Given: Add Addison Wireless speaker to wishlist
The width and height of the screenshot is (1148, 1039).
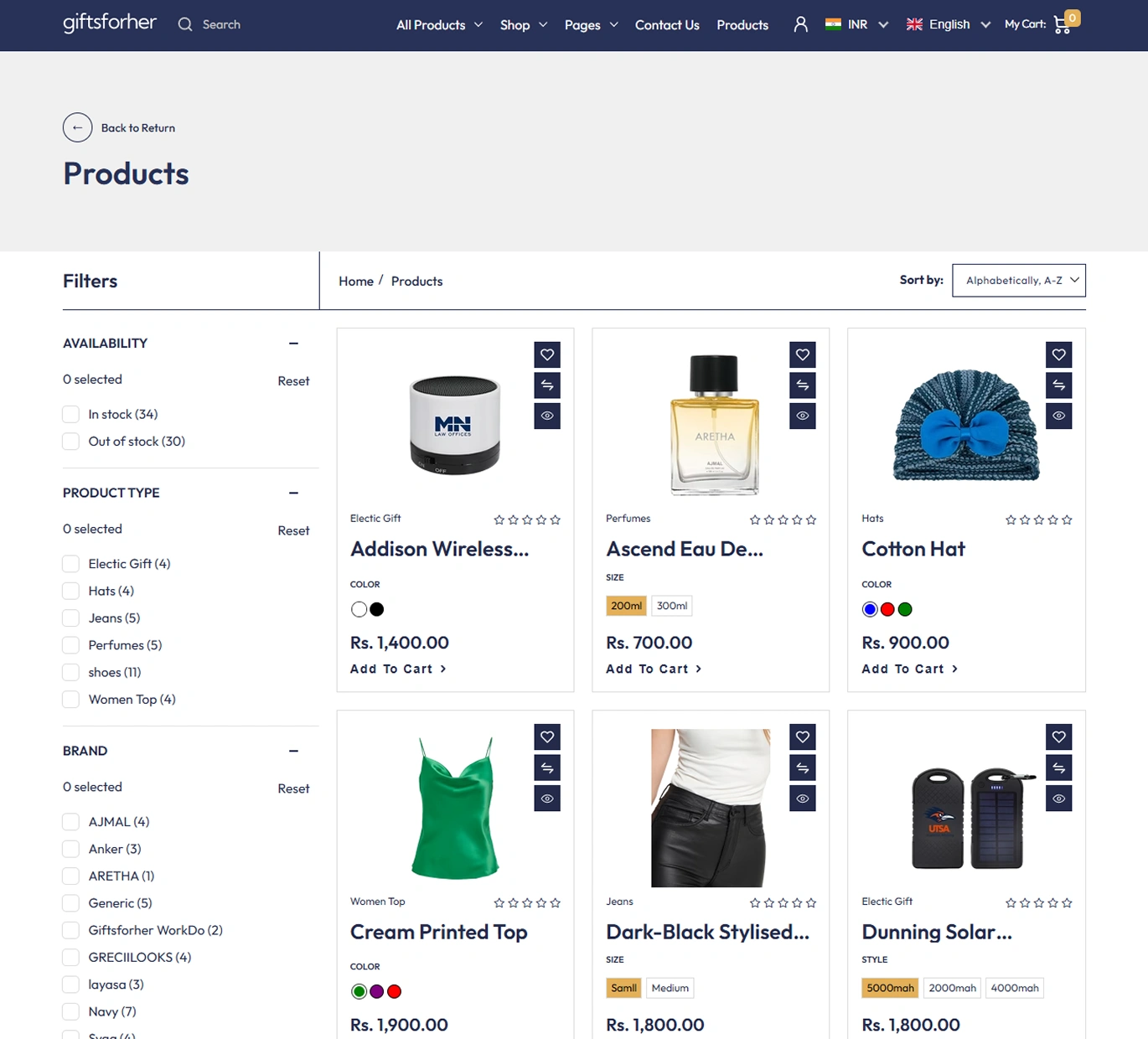Looking at the screenshot, I should tap(547, 354).
